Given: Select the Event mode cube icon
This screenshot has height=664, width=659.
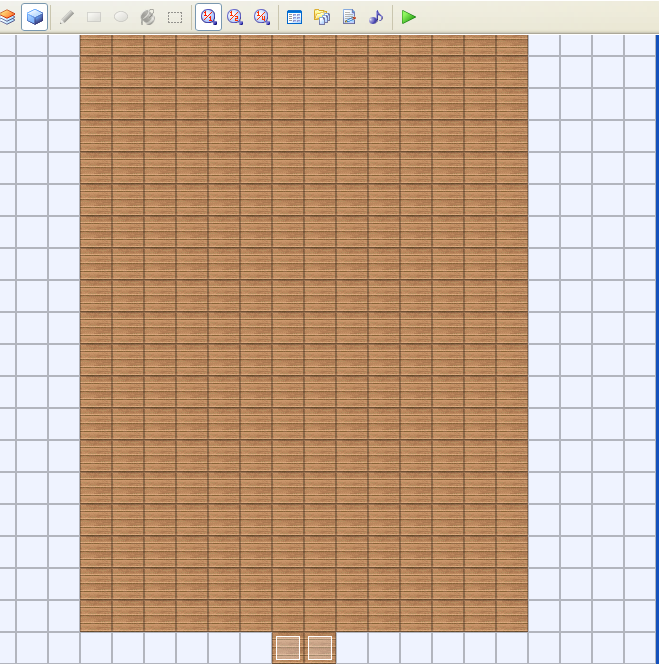Looking at the screenshot, I should pyautogui.click(x=34, y=17).
